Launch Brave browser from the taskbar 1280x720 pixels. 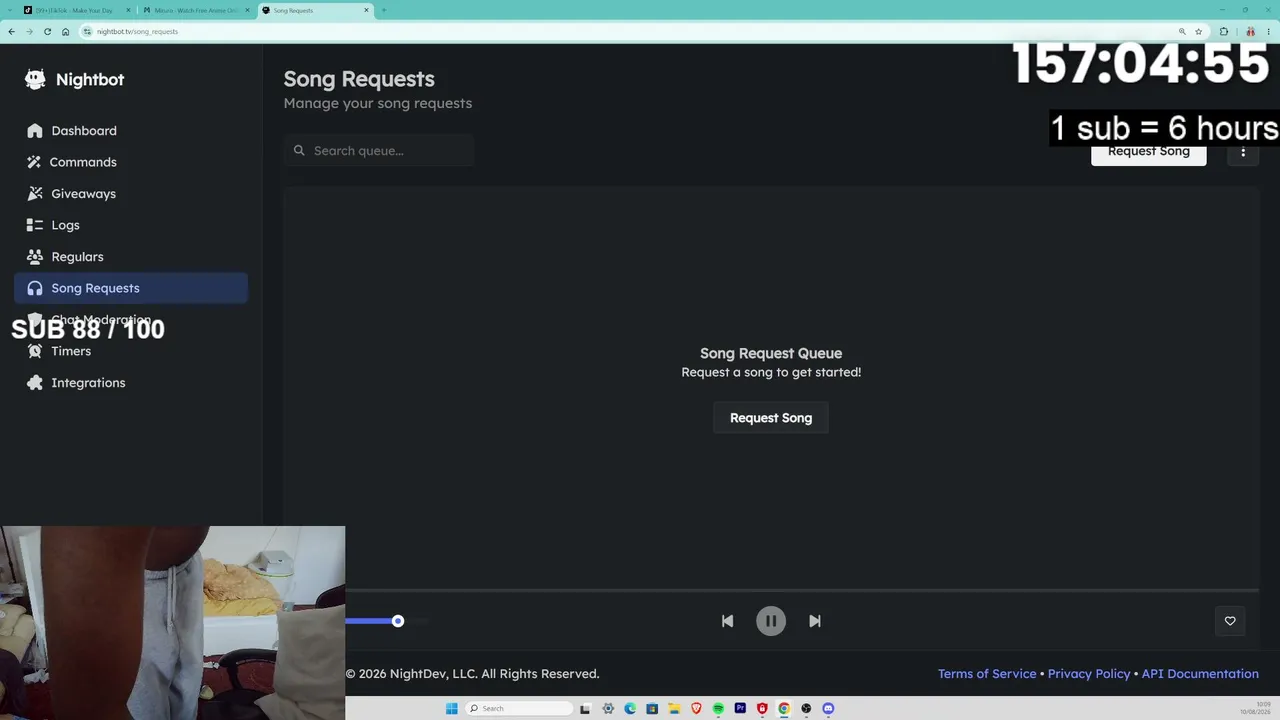pyautogui.click(x=696, y=709)
